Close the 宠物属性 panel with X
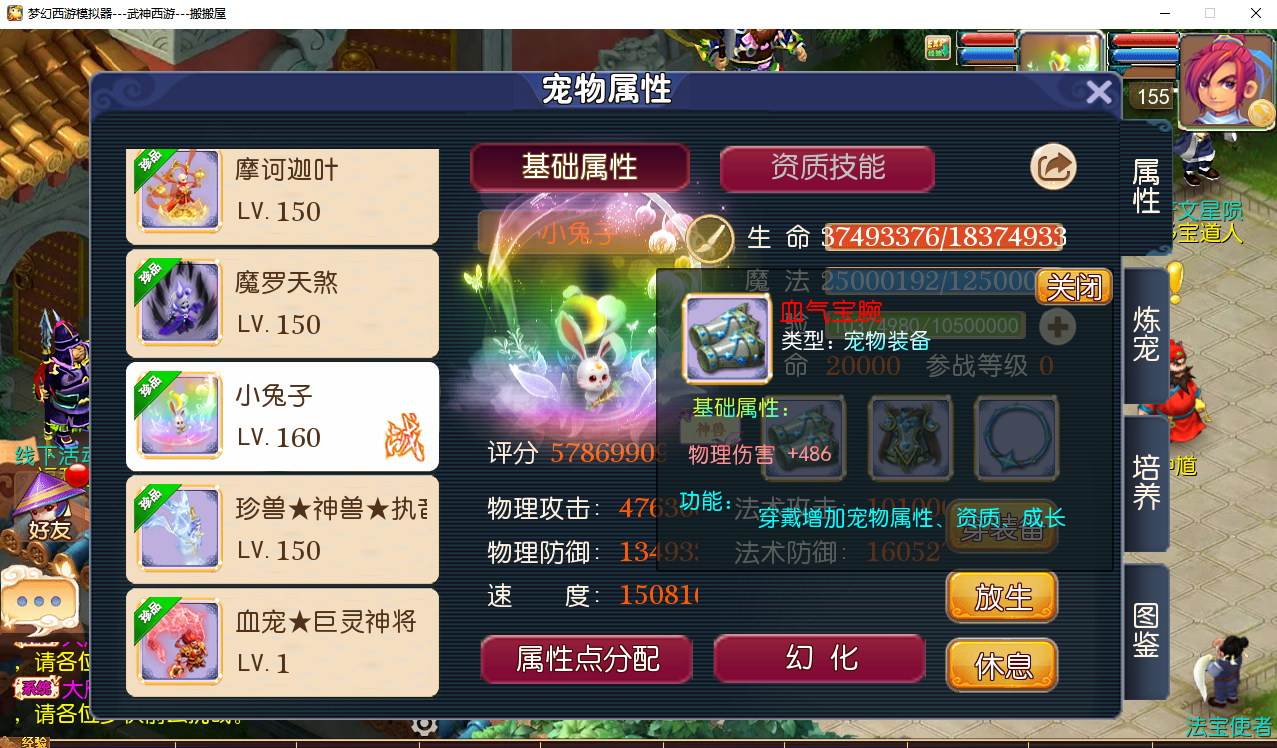Viewport: 1277px width, 748px height. pyautogui.click(x=1099, y=93)
